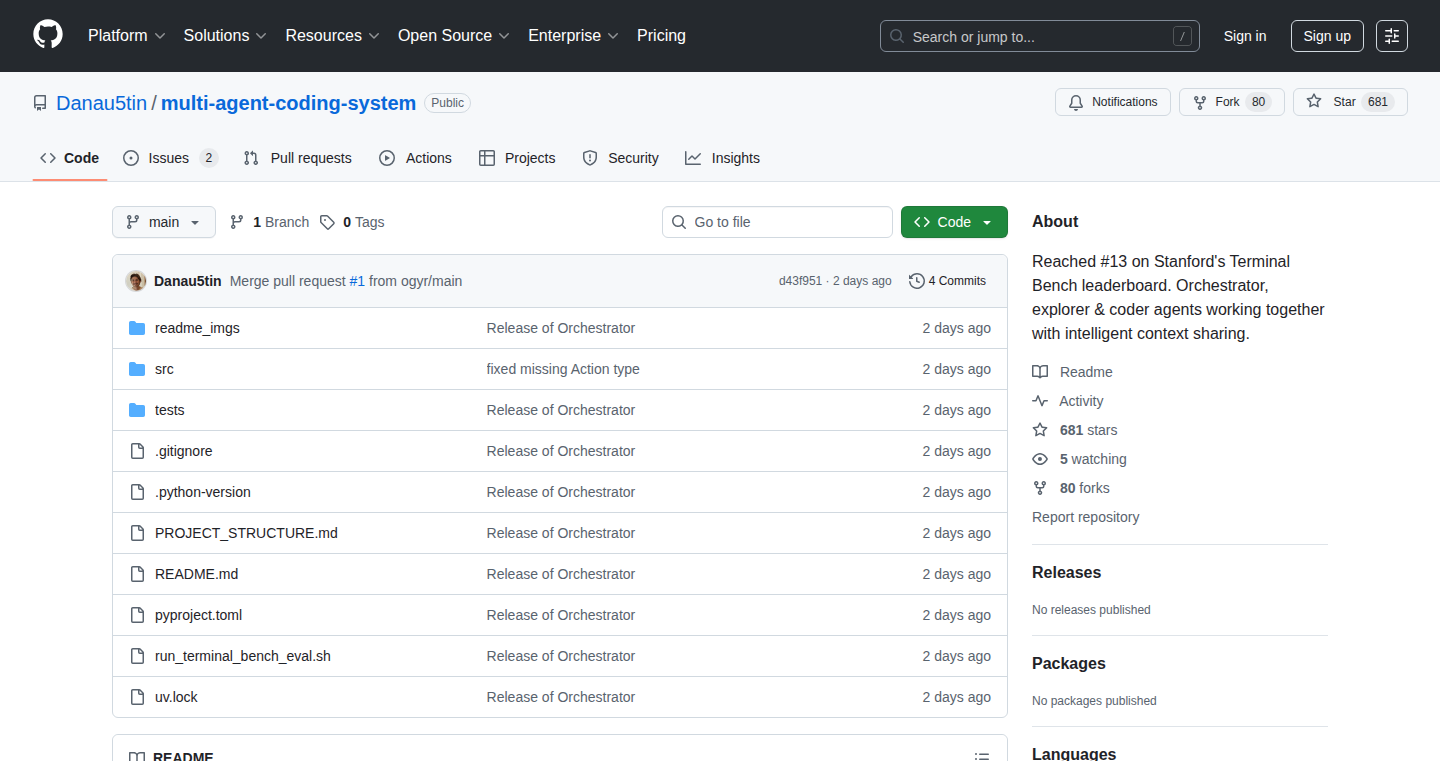This screenshot has width=1440, height=761.
Task: Click the tag icon next to Tags
Action: click(327, 222)
